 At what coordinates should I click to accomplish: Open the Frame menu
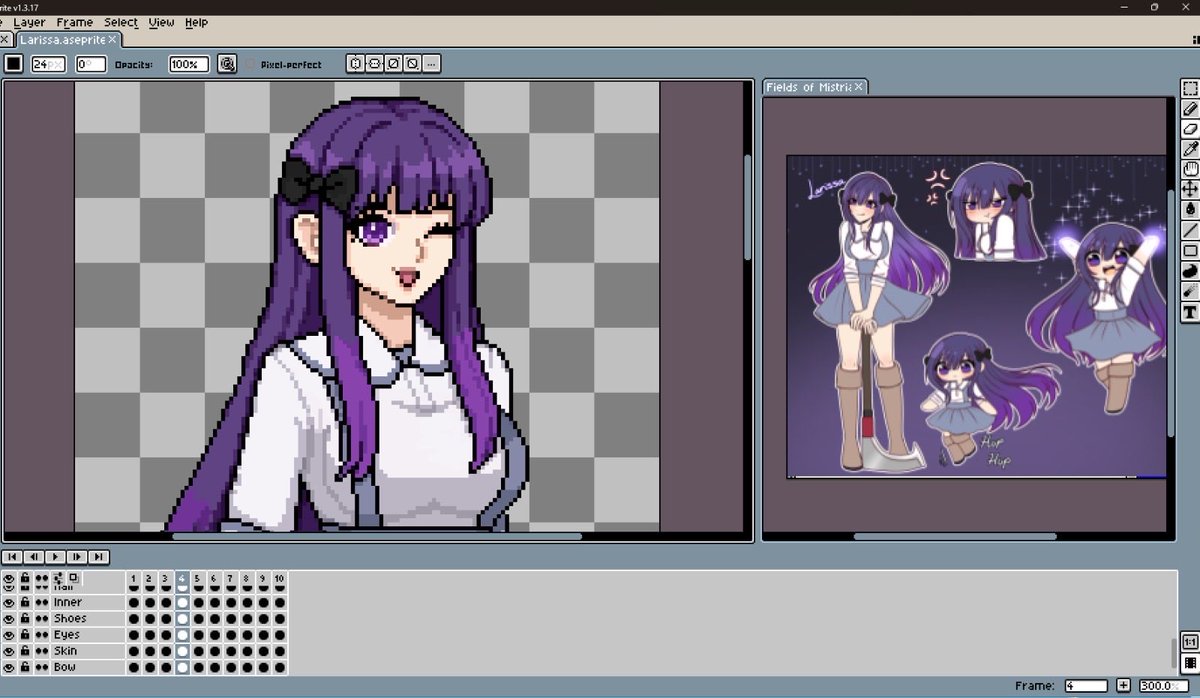(x=75, y=22)
